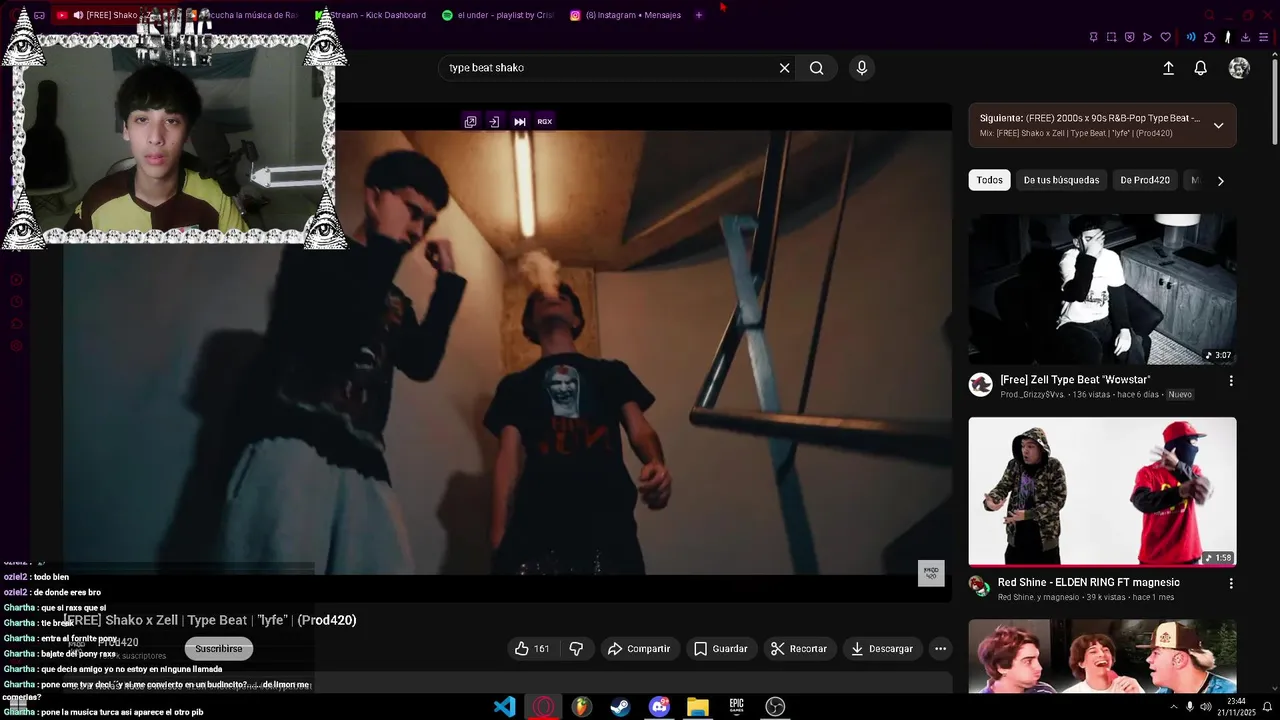The image size is (1280, 720).
Task: Click the Compartir share button
Action: tap(639, 649)
